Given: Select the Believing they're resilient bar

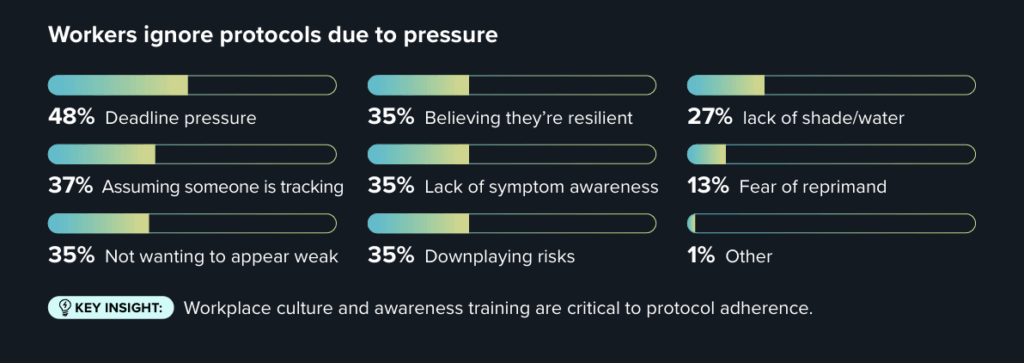Looking at the screenshot, I should [x=512, y=85].
